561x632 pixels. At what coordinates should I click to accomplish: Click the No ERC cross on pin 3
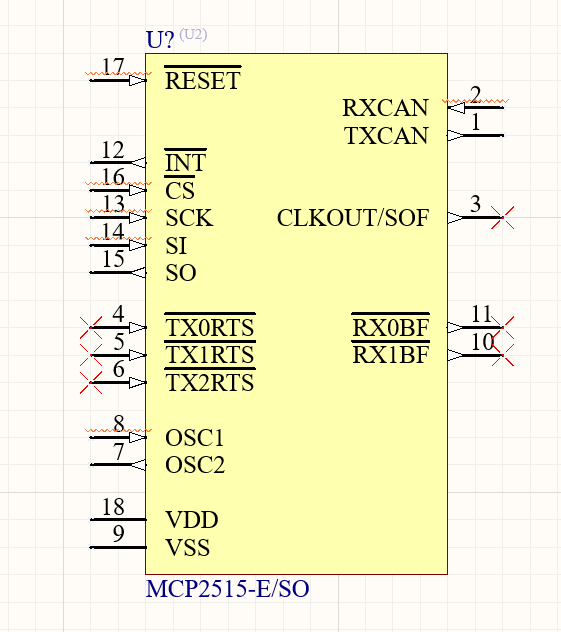pyautogui.click(x=503, y=218)
